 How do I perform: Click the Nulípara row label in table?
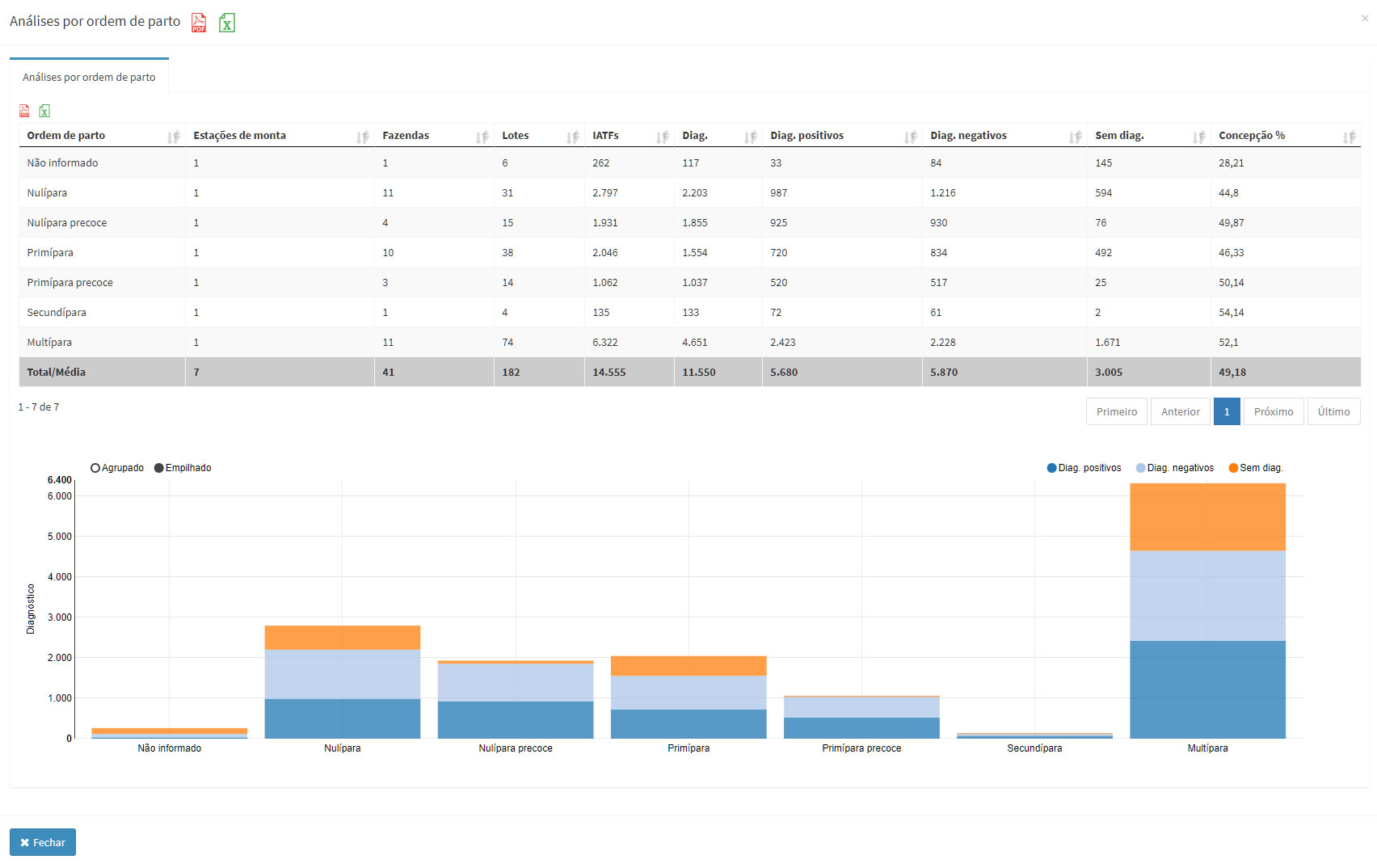[x=47, y=192]
